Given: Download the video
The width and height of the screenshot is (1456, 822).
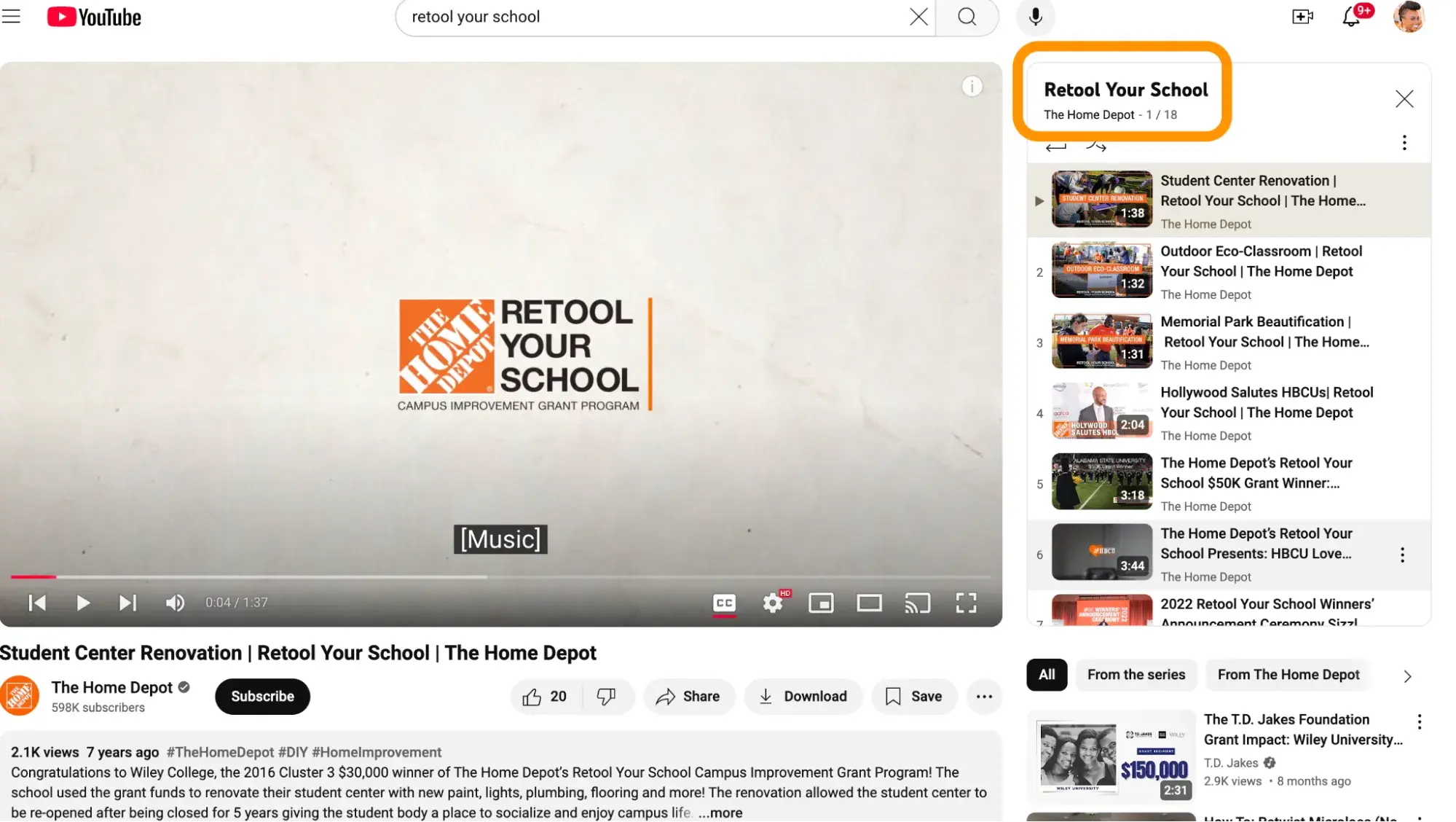Looking at the screenshot, I should [803, 697].
